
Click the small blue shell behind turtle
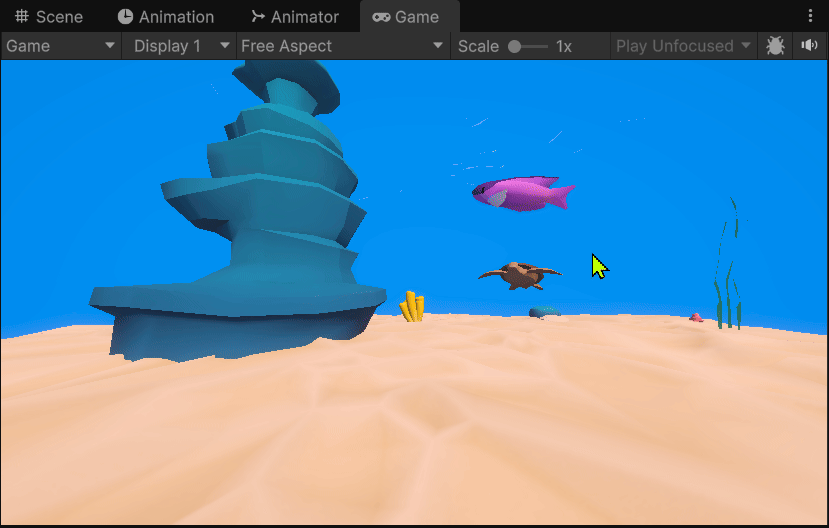544,312
